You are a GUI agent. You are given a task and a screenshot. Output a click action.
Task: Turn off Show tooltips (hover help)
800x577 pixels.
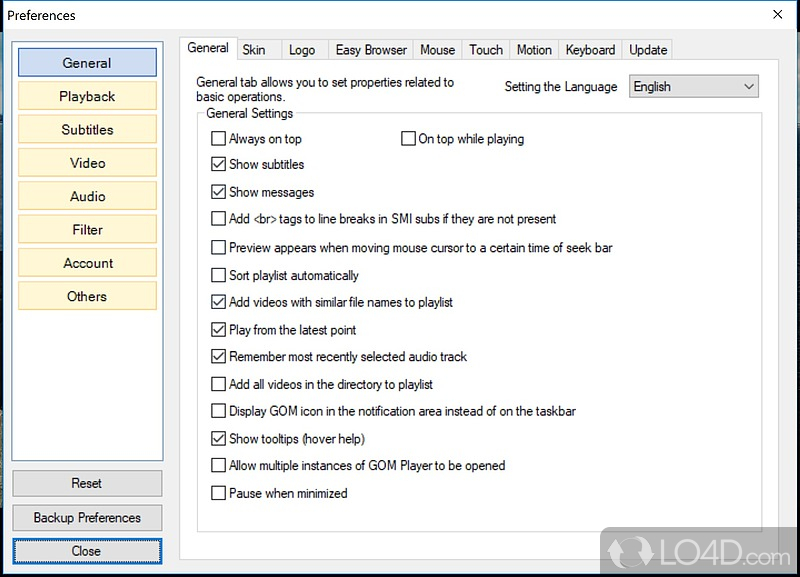tap(219, 438)
